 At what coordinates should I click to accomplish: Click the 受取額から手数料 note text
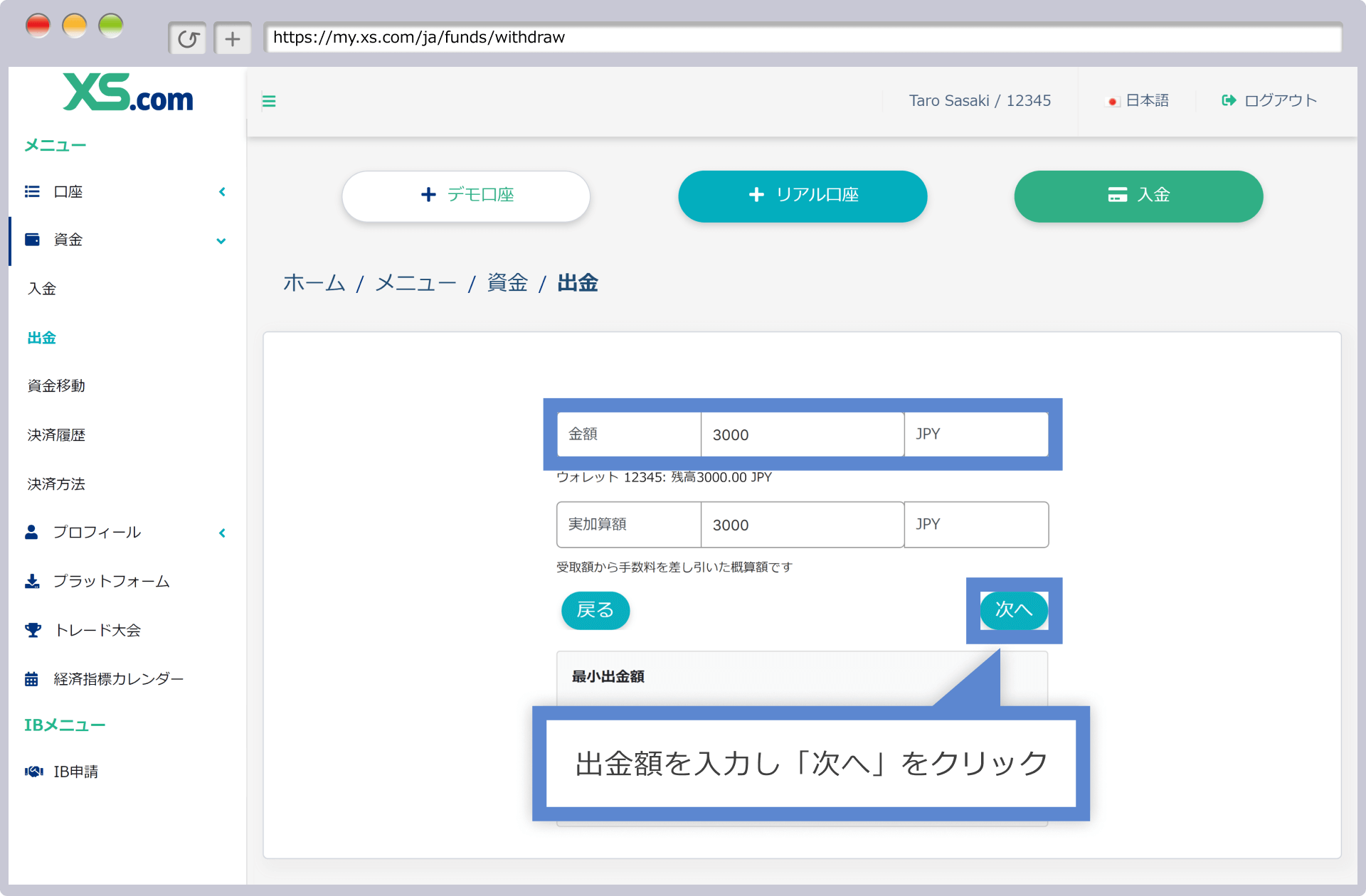click(x=674, y=567)
